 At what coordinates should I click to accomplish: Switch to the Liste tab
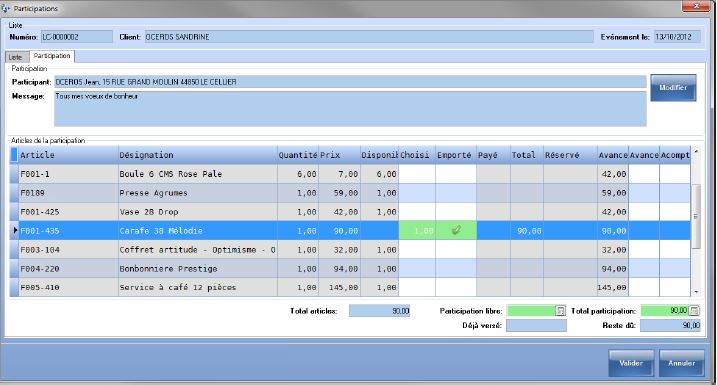click(15, 57)
